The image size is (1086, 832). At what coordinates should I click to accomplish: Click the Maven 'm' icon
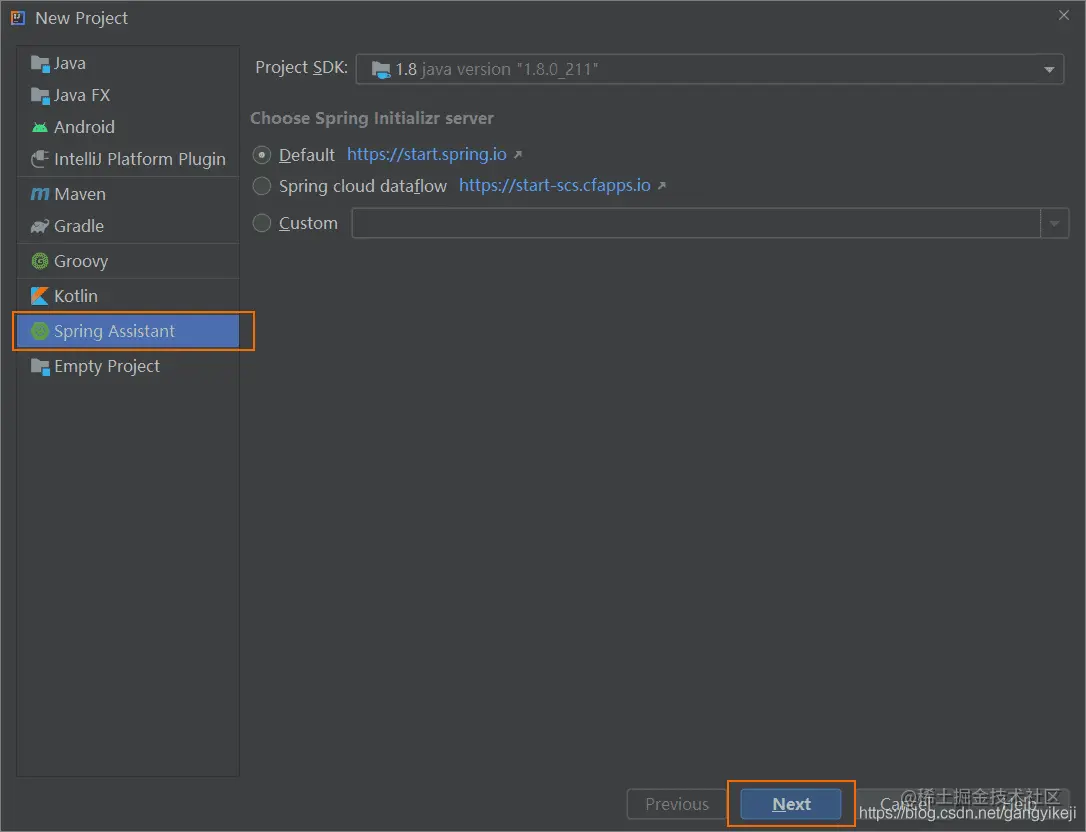(x=40, y=195)
